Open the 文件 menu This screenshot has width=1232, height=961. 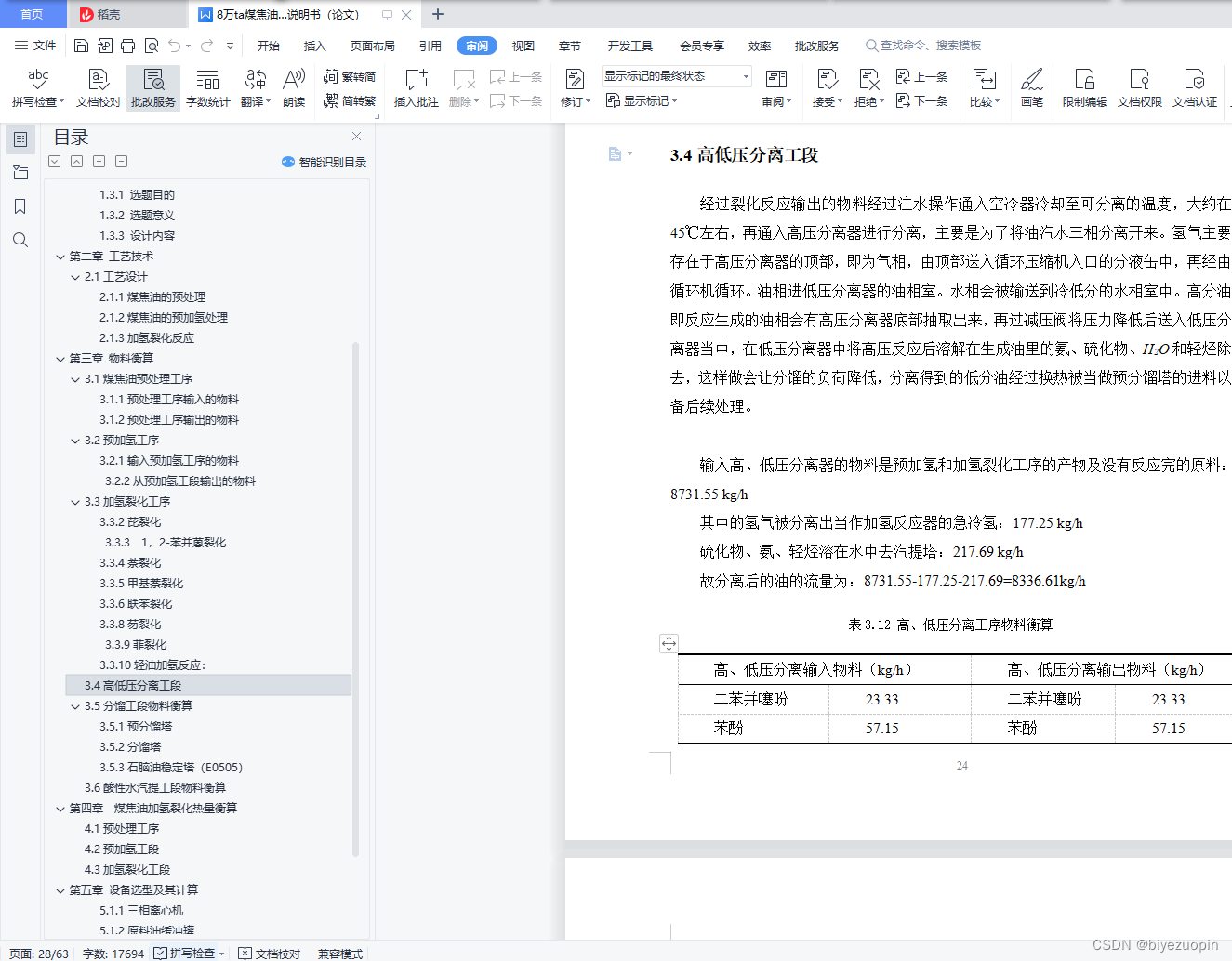35,46
